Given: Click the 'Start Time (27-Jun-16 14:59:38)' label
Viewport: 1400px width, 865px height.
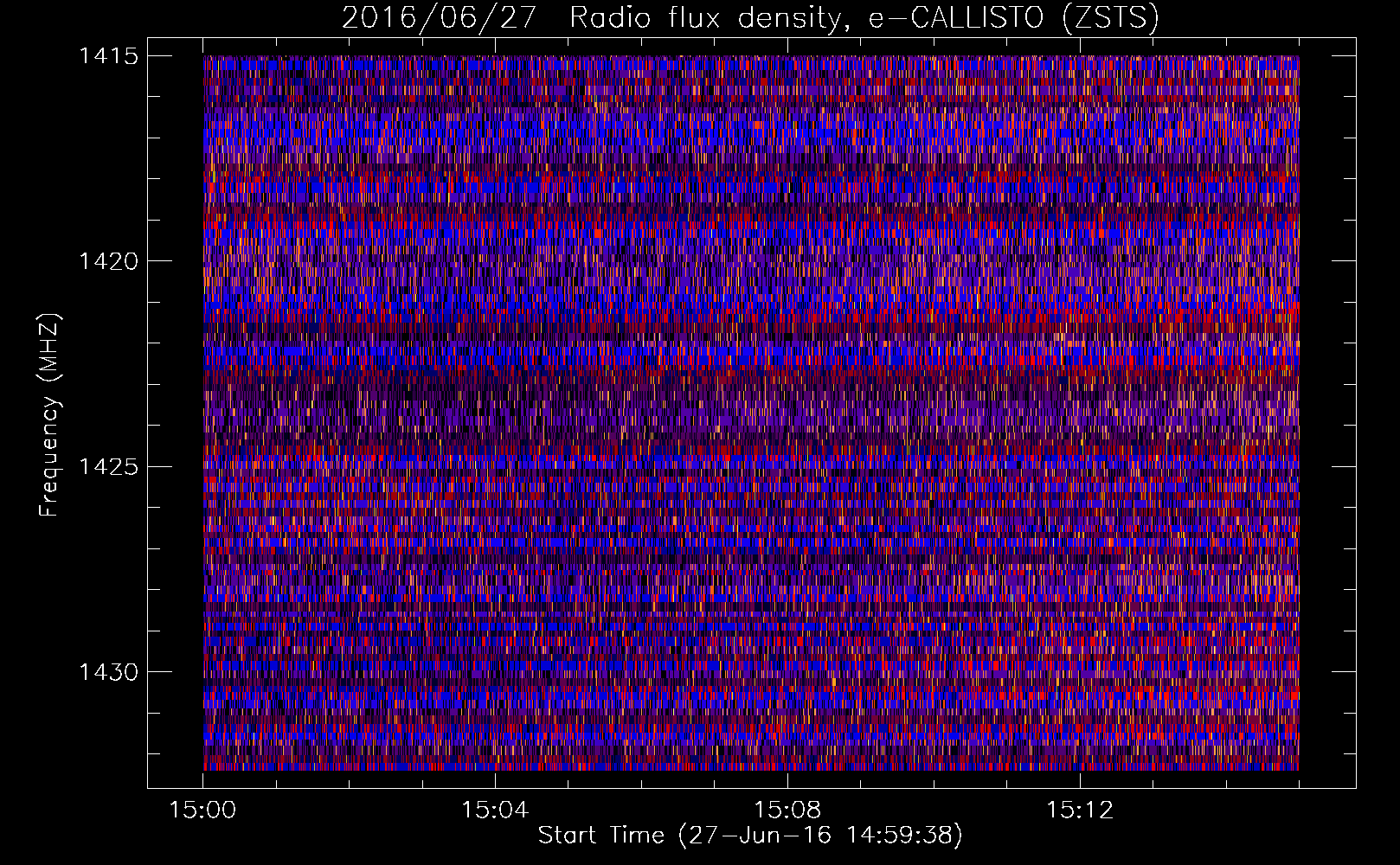Looking at the screenshot, I should [x=750, y=836].
